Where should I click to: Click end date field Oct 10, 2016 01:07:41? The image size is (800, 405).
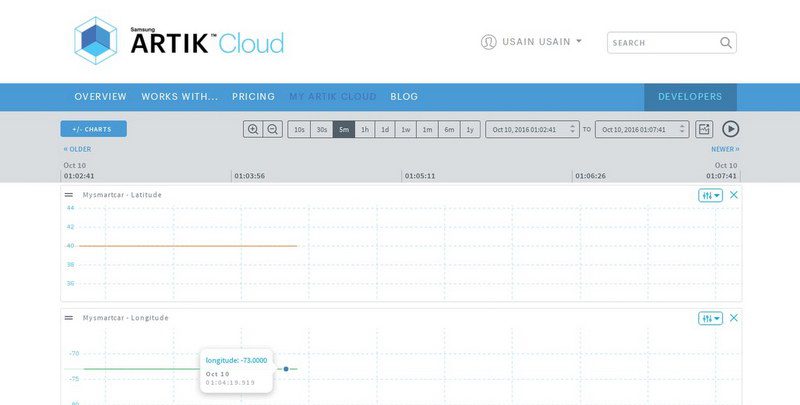tap(642, 130)
